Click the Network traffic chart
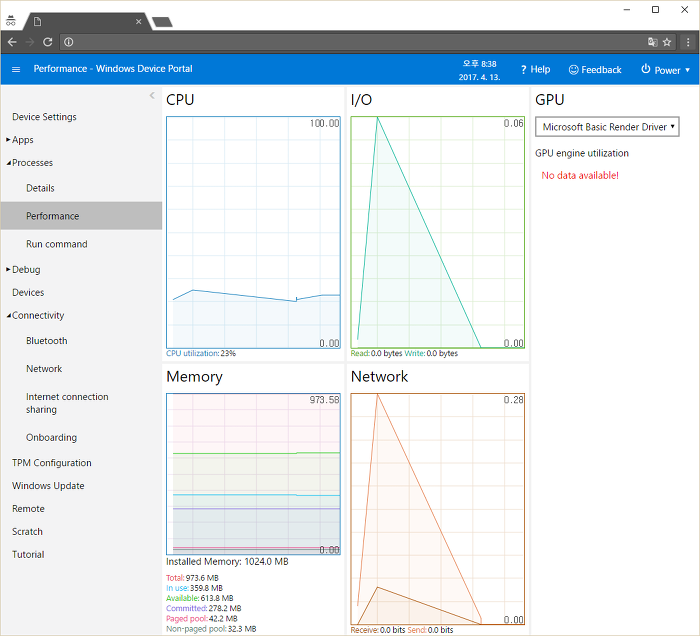This screenshot has height=636, width=700. 438,509
